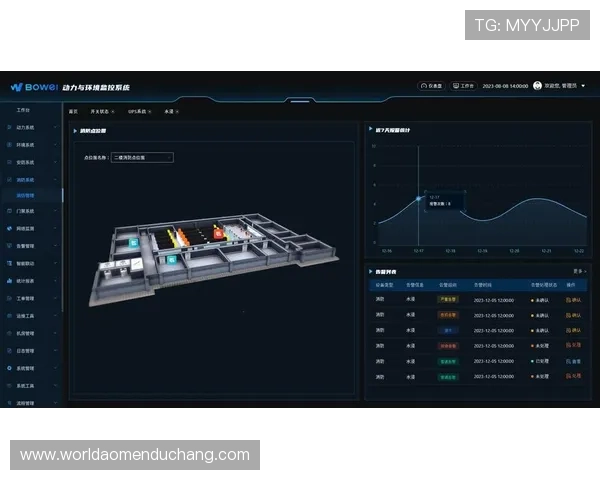
Task: Click the 统计报表 chart icon
Action: coord(9,281)
